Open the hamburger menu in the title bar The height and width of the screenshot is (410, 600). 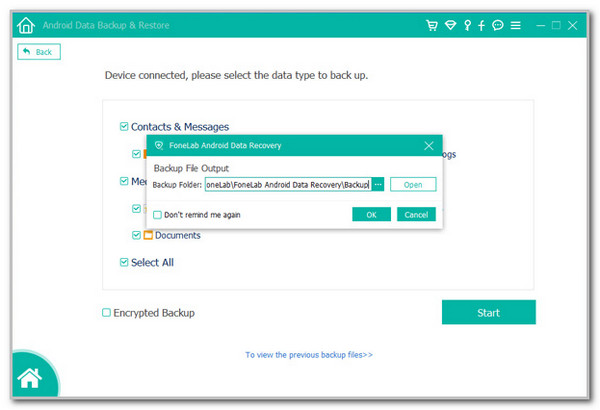point(514,25)
